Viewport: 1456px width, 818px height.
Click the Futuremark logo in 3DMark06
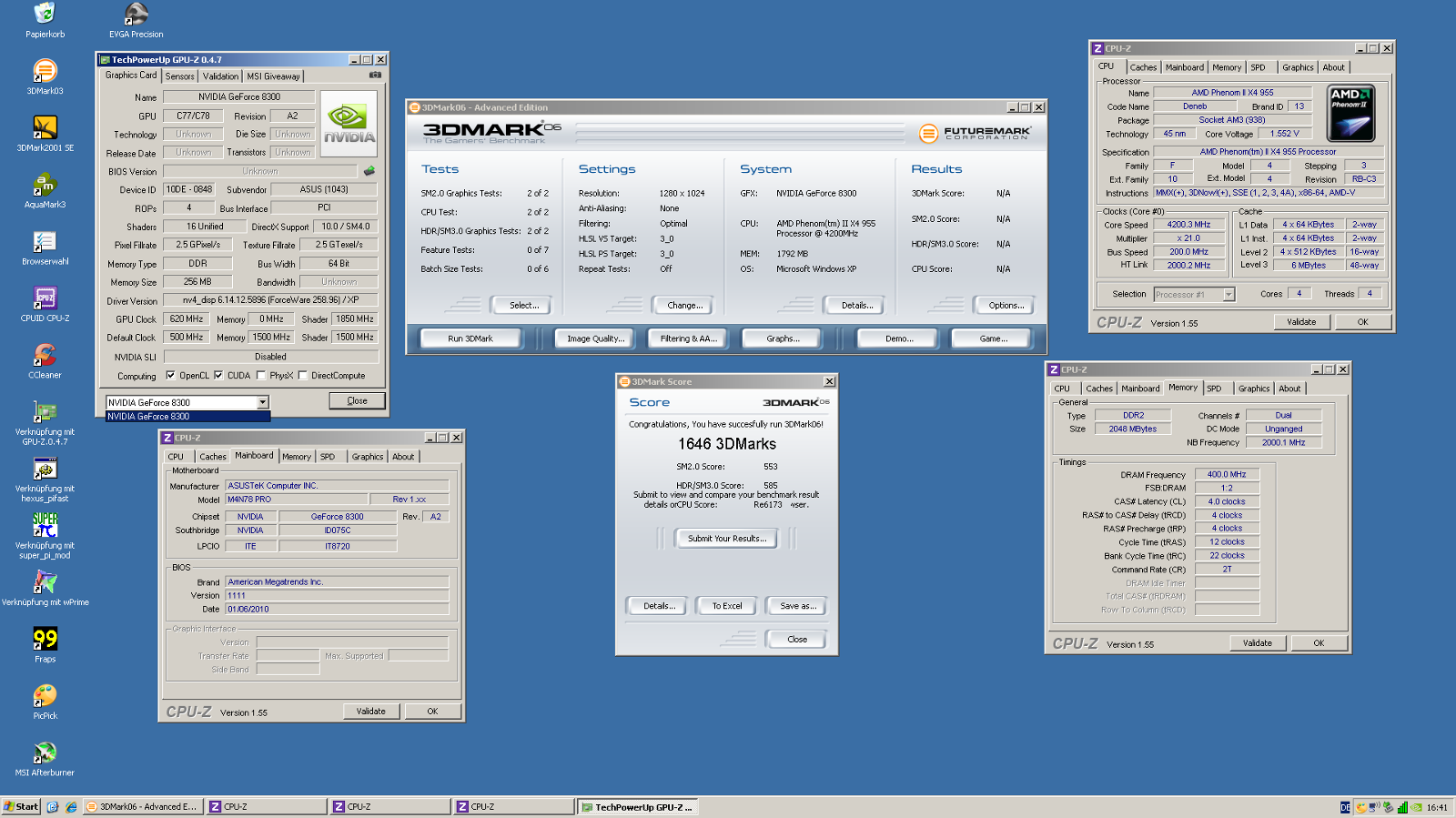coord(975,133)
